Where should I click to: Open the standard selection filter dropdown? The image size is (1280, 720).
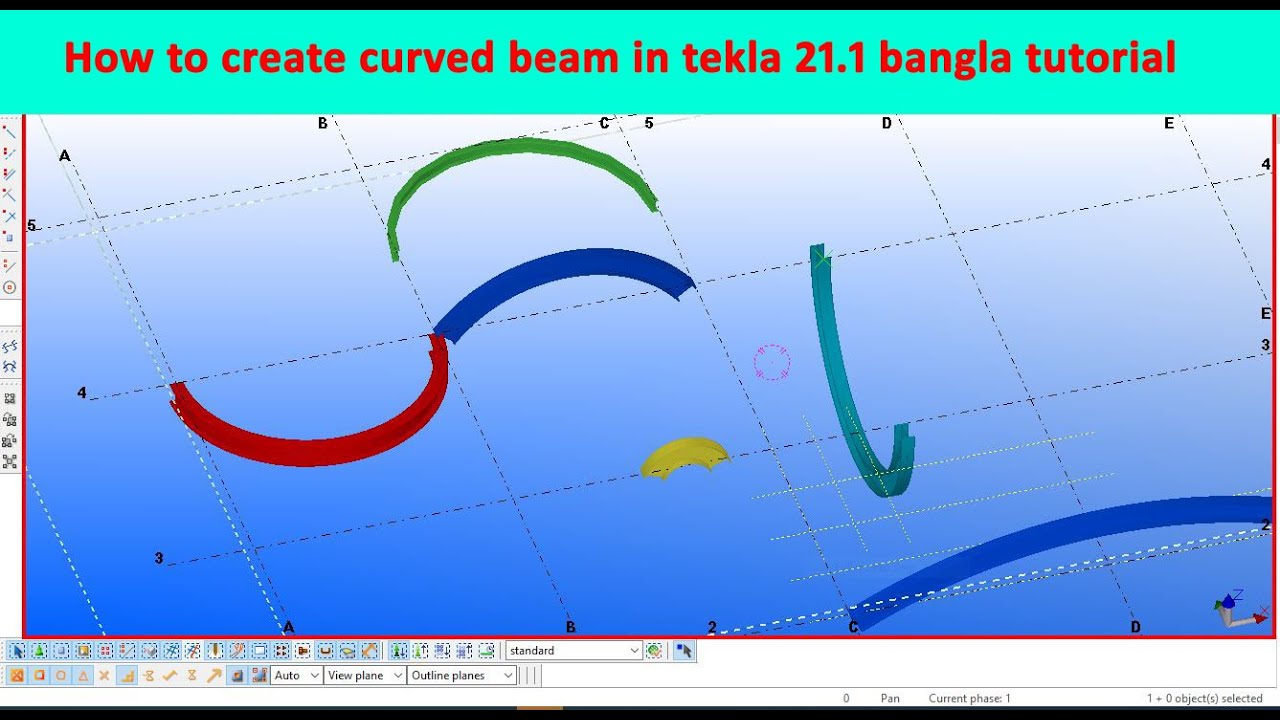coord(574,650)
